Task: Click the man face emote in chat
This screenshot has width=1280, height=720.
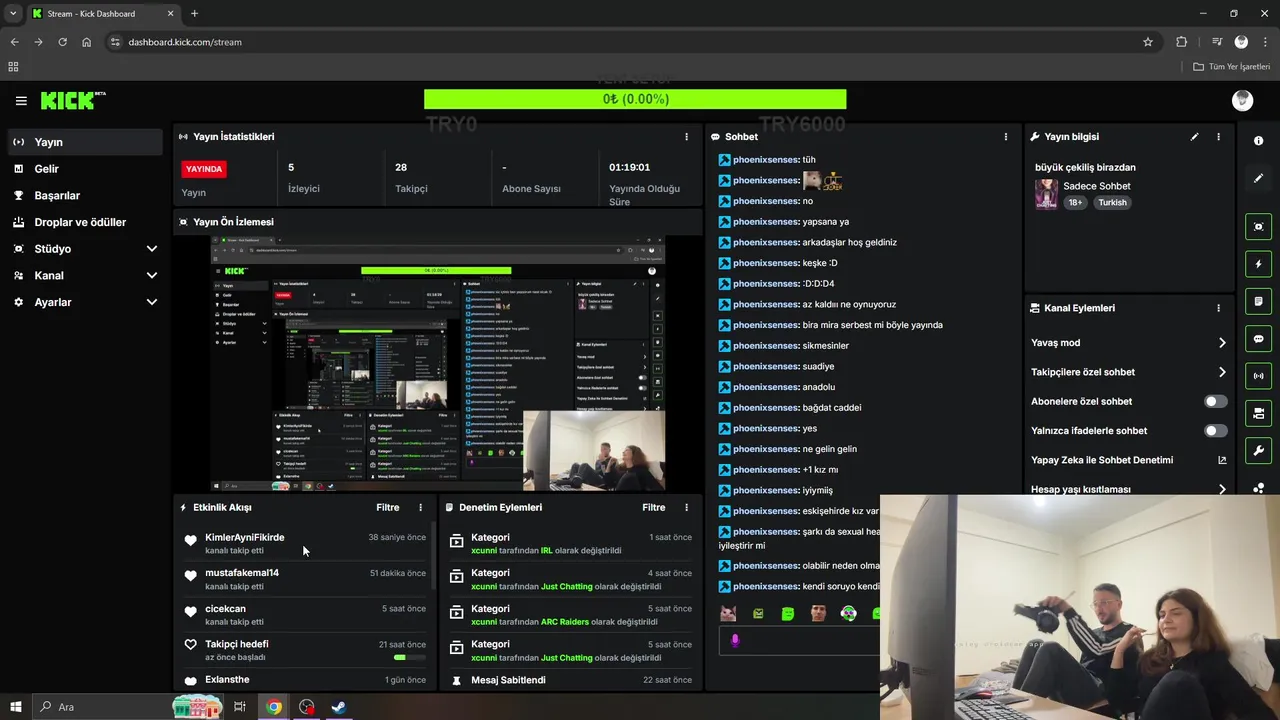Action: (x=818, y=613)
